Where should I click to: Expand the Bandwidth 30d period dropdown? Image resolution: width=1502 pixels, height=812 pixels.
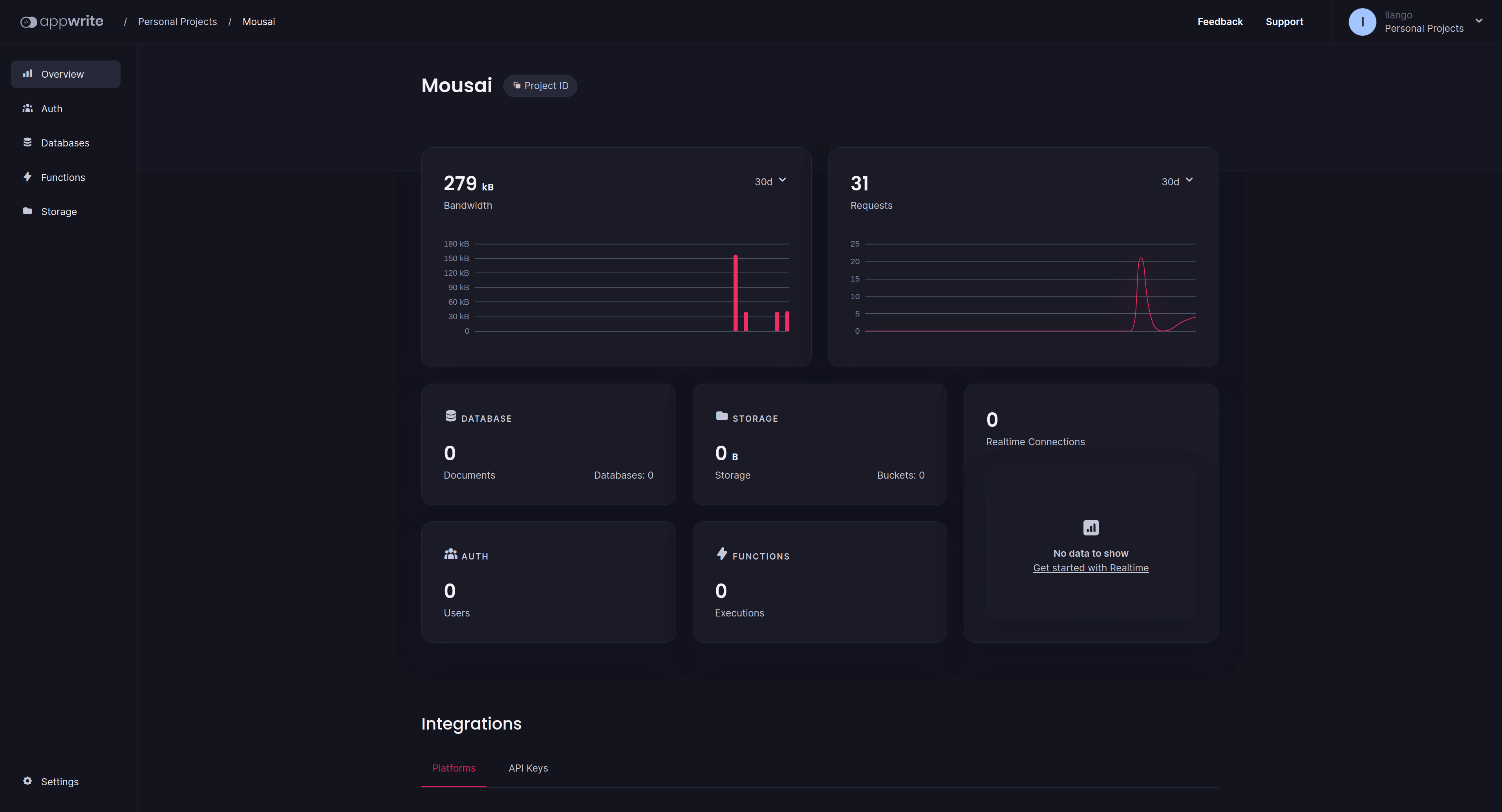[x=770, y=181]
